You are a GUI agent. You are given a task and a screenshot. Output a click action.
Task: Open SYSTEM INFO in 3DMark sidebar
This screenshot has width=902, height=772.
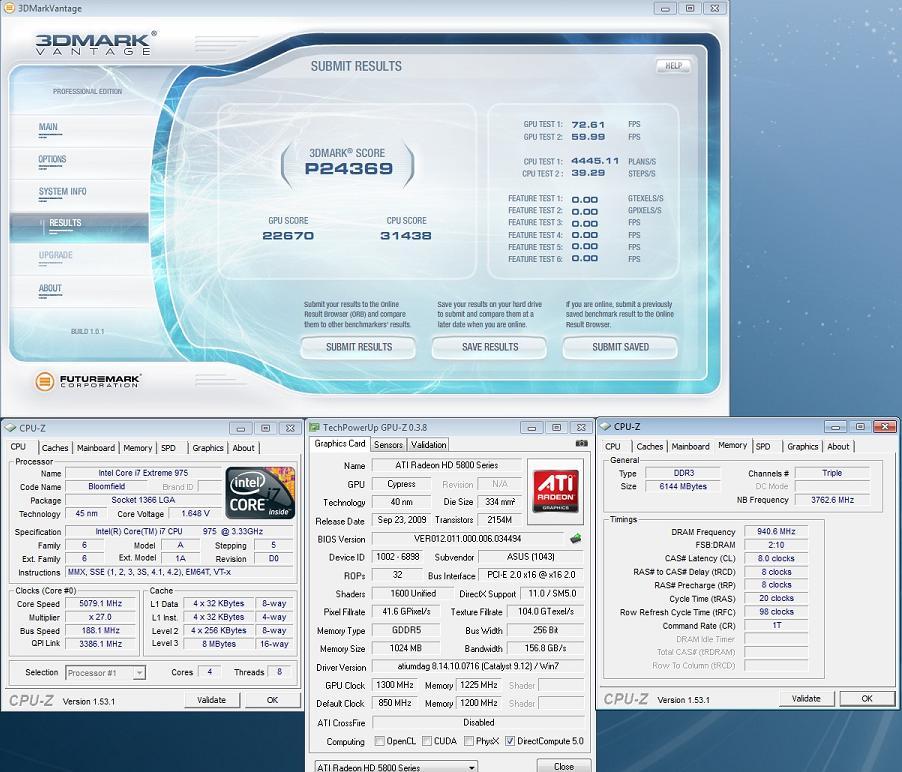coord(63,192)
